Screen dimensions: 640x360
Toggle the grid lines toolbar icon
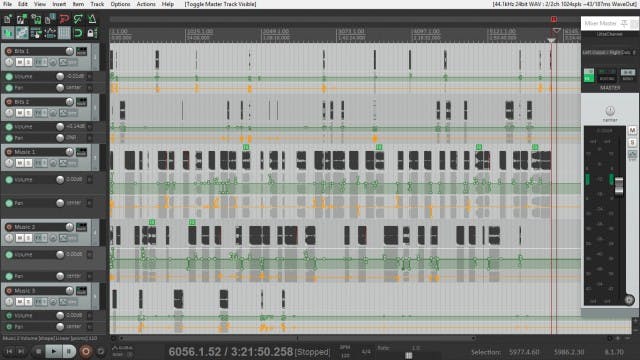pyautogui.click(x=64, y=33)
